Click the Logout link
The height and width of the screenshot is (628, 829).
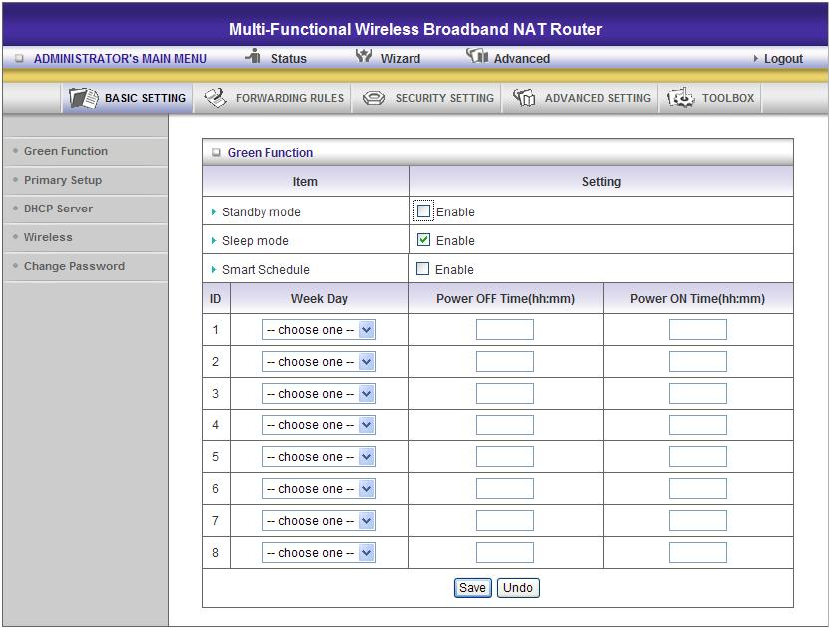pyautogui.click(x=782, y=59)
